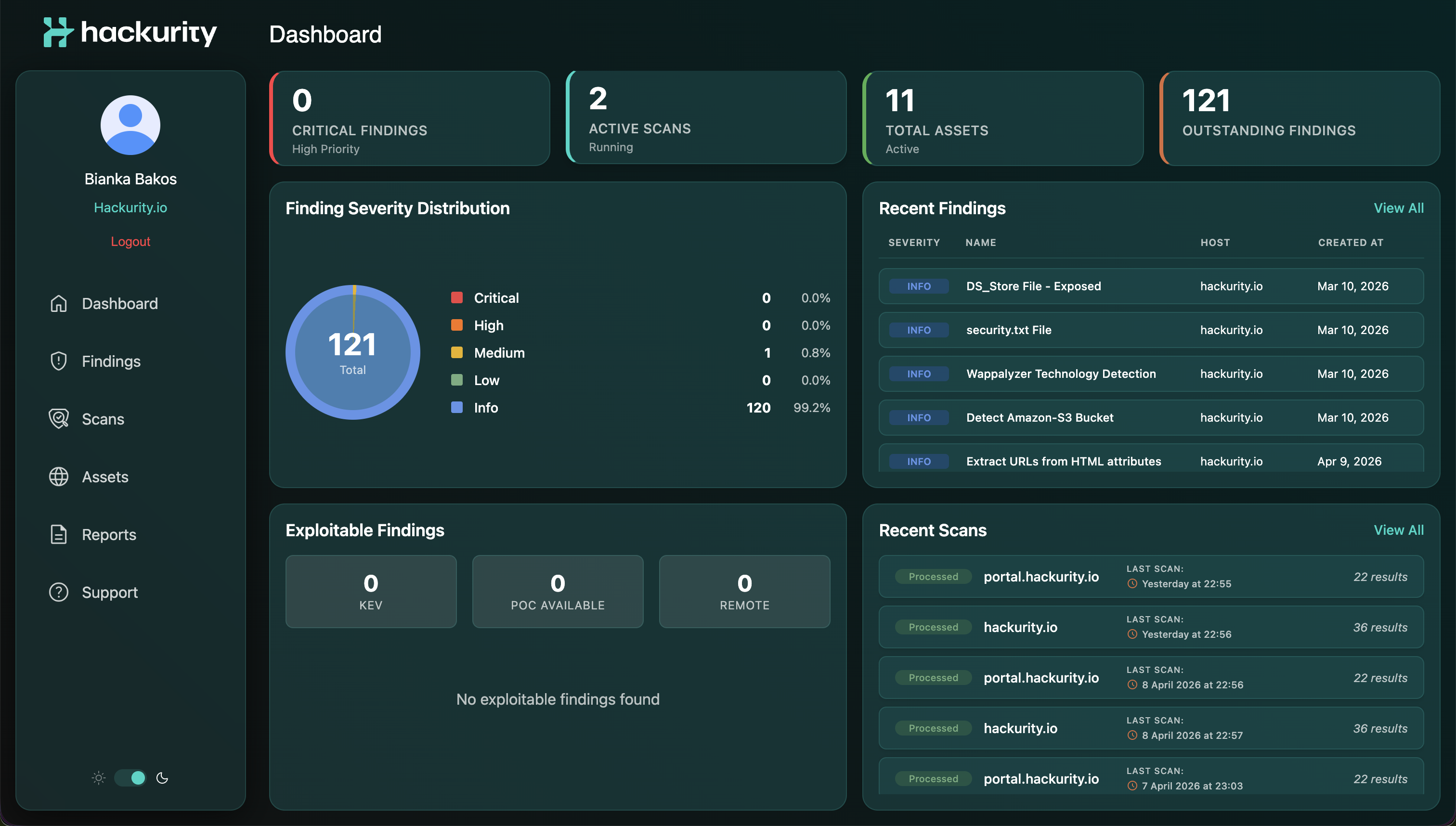
Task: Click View All next to Recent Findings
Action: 1399,207
